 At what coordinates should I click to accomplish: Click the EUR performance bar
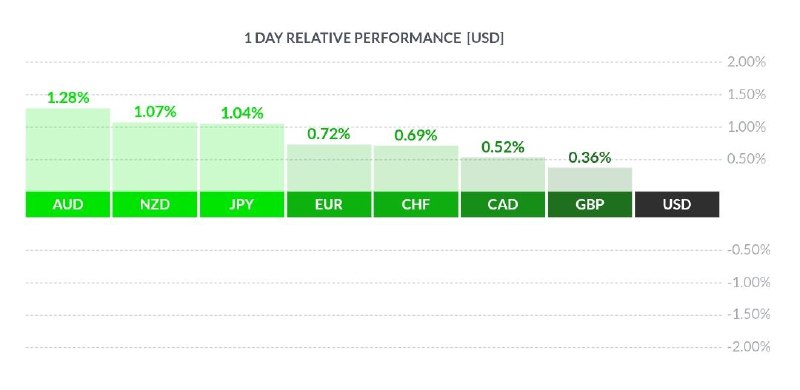tap(329, 168)
